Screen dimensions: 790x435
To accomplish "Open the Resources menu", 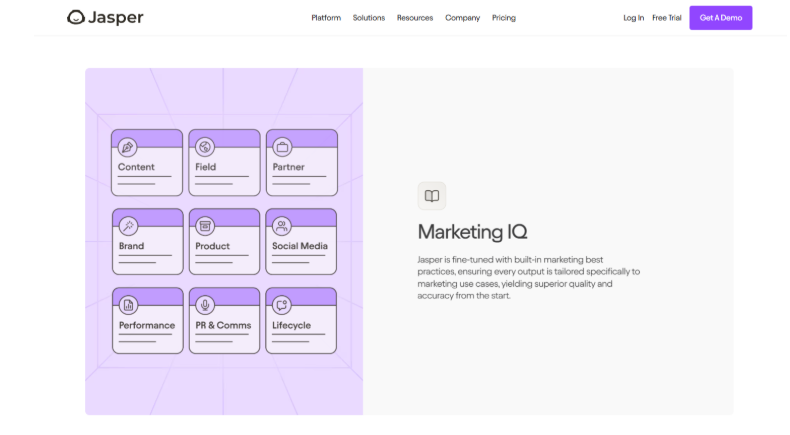I will 415,18.
